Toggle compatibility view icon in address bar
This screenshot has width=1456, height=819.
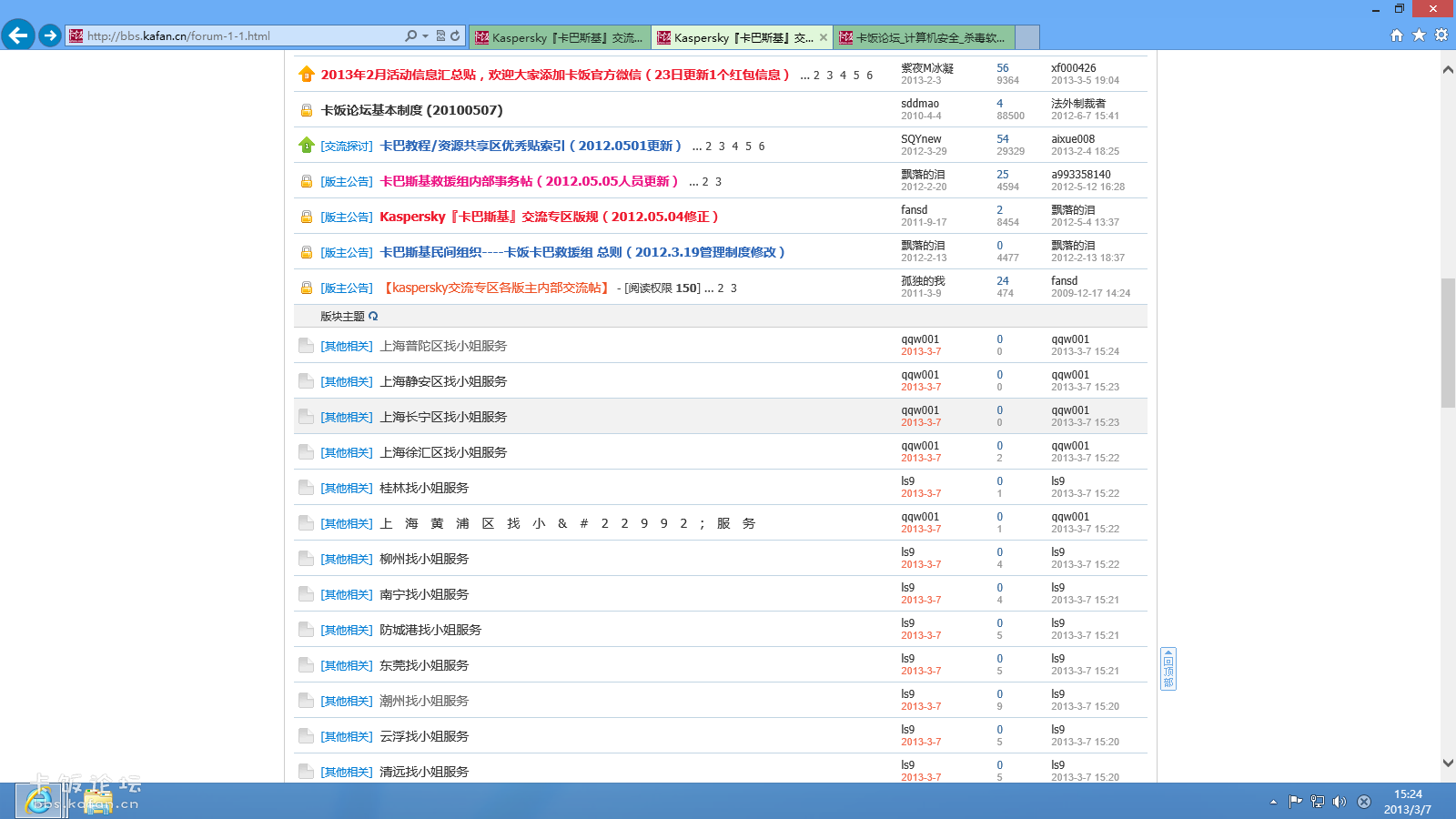click(x=441, y=35)
